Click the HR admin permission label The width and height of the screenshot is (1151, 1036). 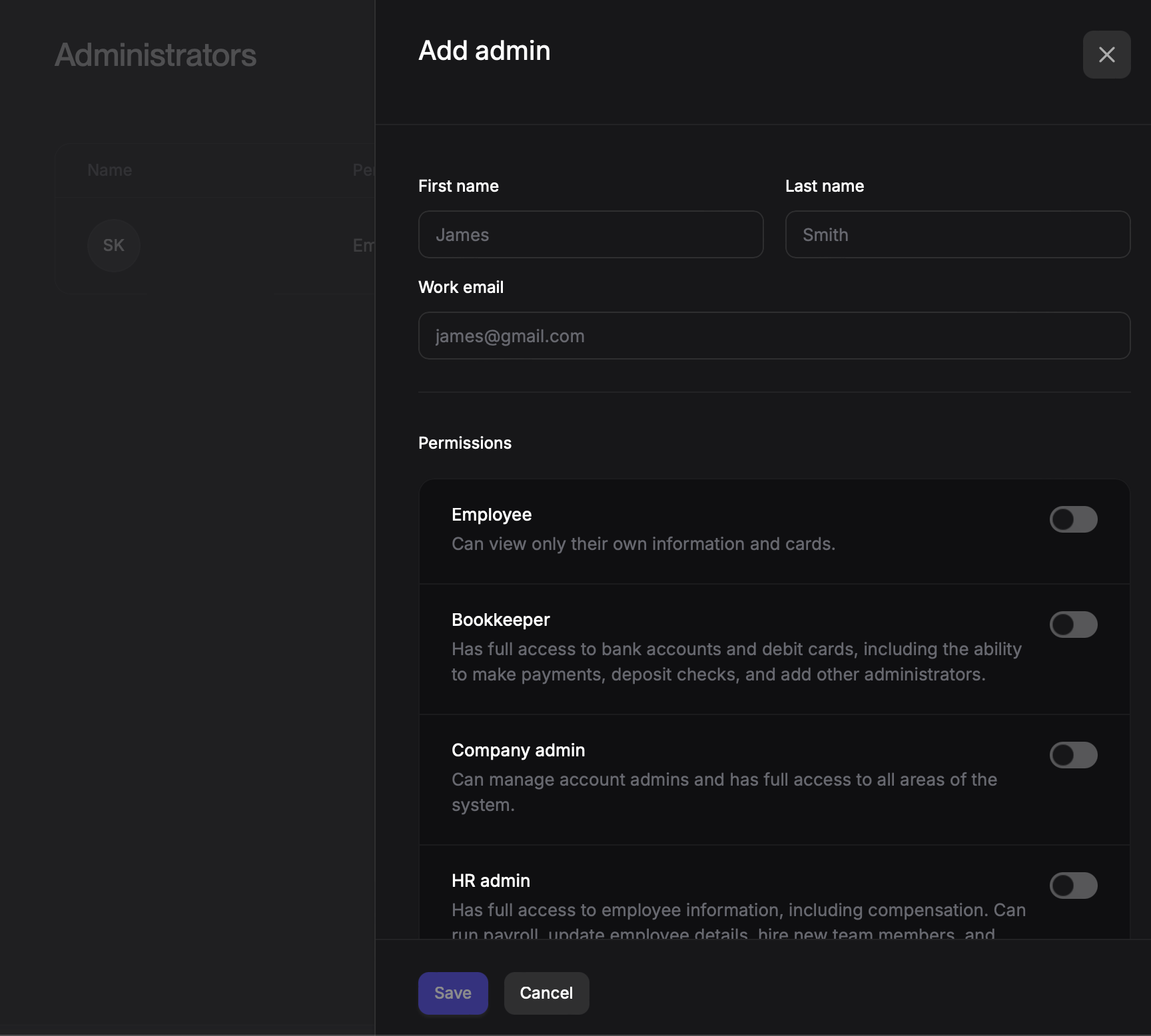(x=491, y=881)
